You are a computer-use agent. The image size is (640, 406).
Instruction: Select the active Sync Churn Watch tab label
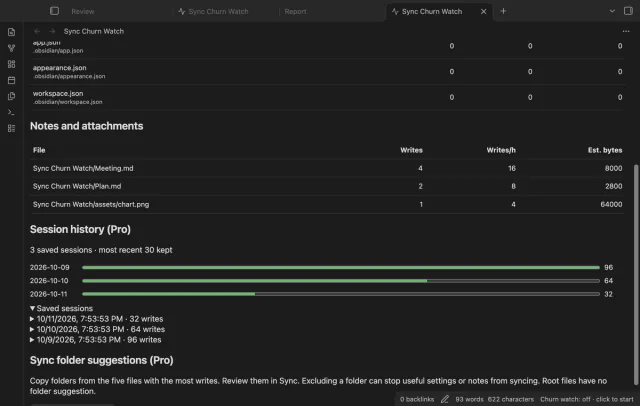[x=432, y=11]
